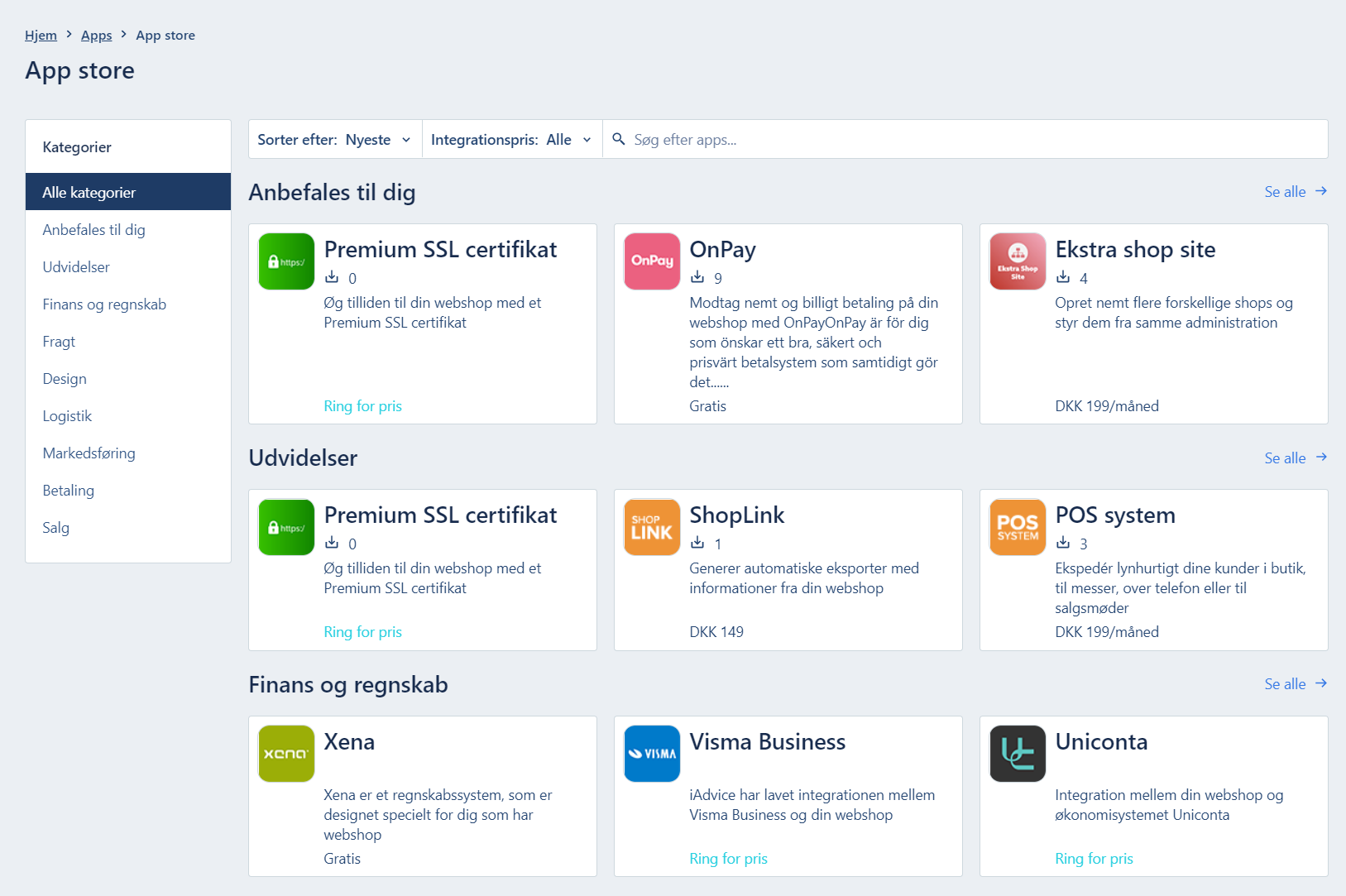The image size is (1346, 896).
Task: Open the Premium SSL certifikat icon under Anbefales til dig
Action: tap(286, 261)
